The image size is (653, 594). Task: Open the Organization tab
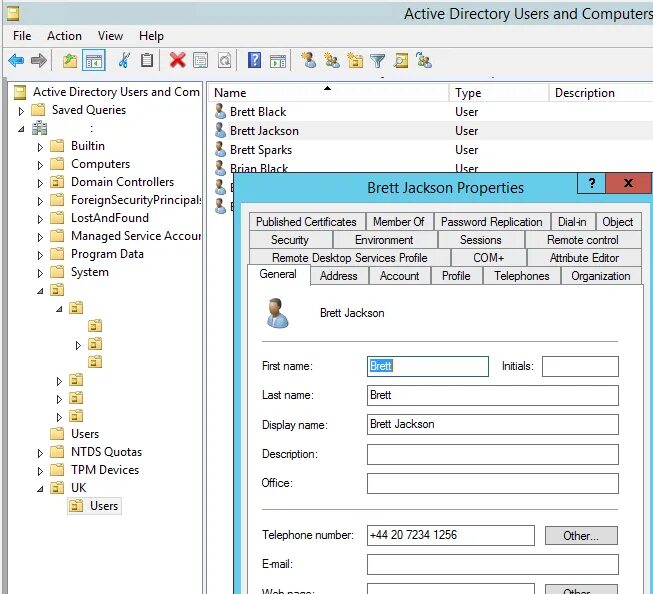coord(601,276)
